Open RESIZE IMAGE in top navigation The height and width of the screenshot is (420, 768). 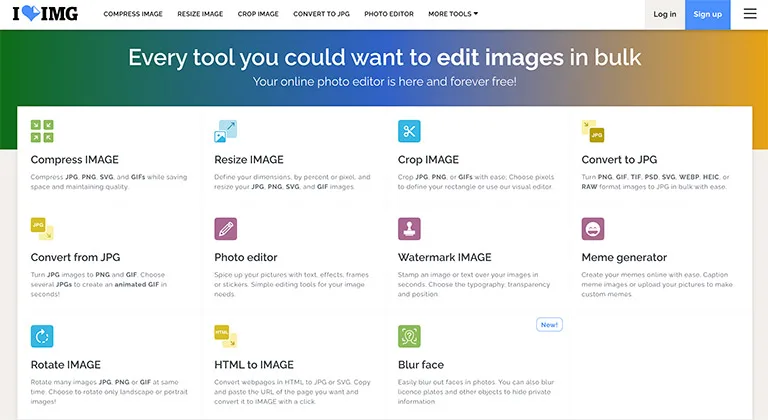click(x=200, y=14)
